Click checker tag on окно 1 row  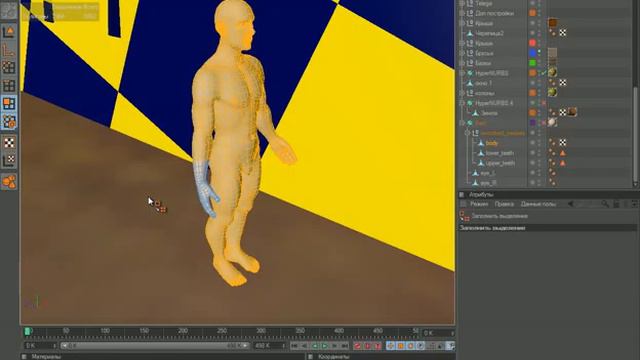563,82
